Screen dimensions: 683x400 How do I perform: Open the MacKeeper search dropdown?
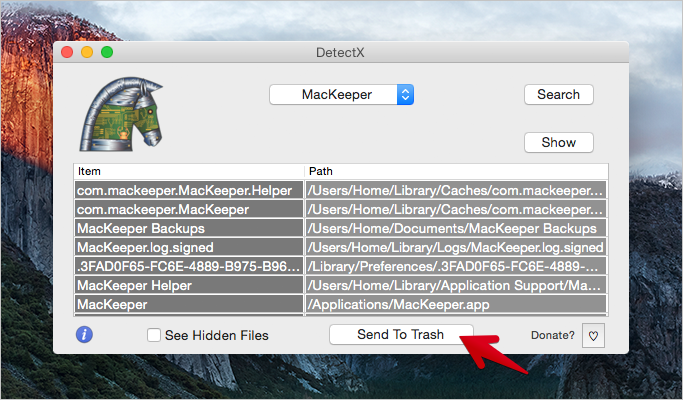coord(342,95)
